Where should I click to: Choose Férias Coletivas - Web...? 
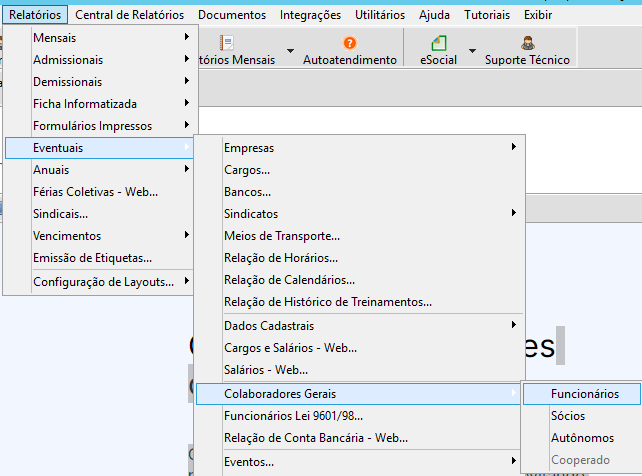pyautogui.click(x=99, y=192)
